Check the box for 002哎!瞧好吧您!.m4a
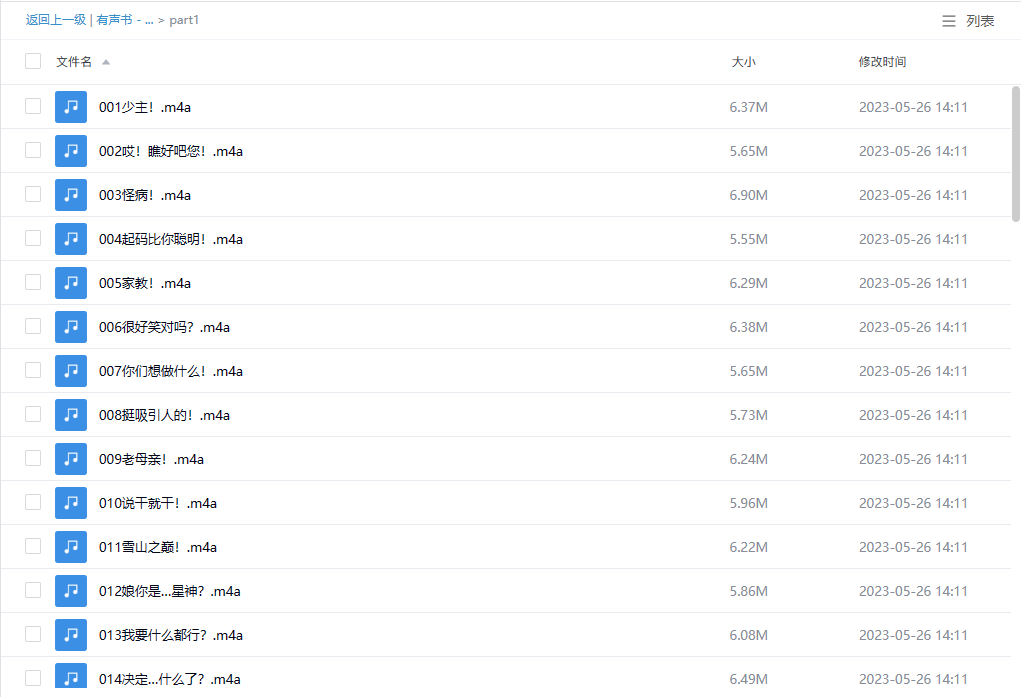 33,151
